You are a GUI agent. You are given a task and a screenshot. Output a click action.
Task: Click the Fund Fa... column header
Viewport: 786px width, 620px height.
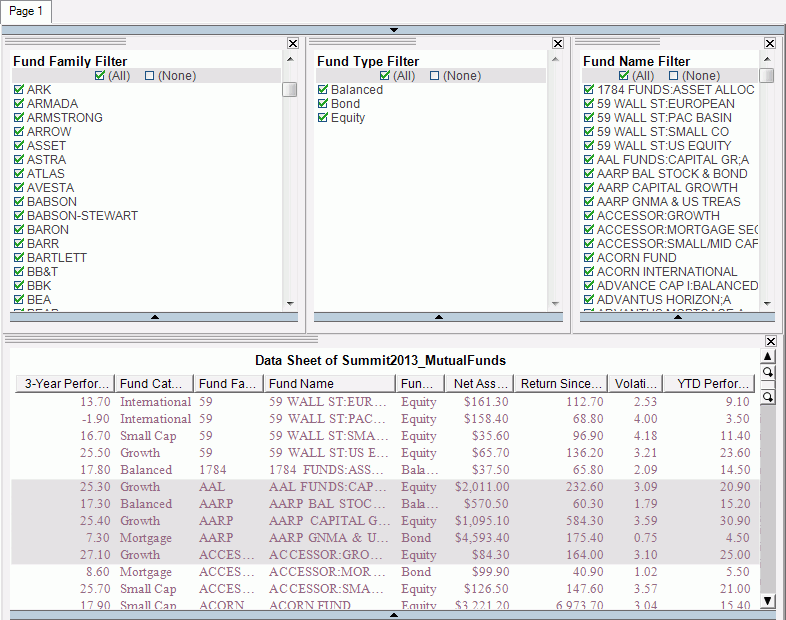(229, 383)
